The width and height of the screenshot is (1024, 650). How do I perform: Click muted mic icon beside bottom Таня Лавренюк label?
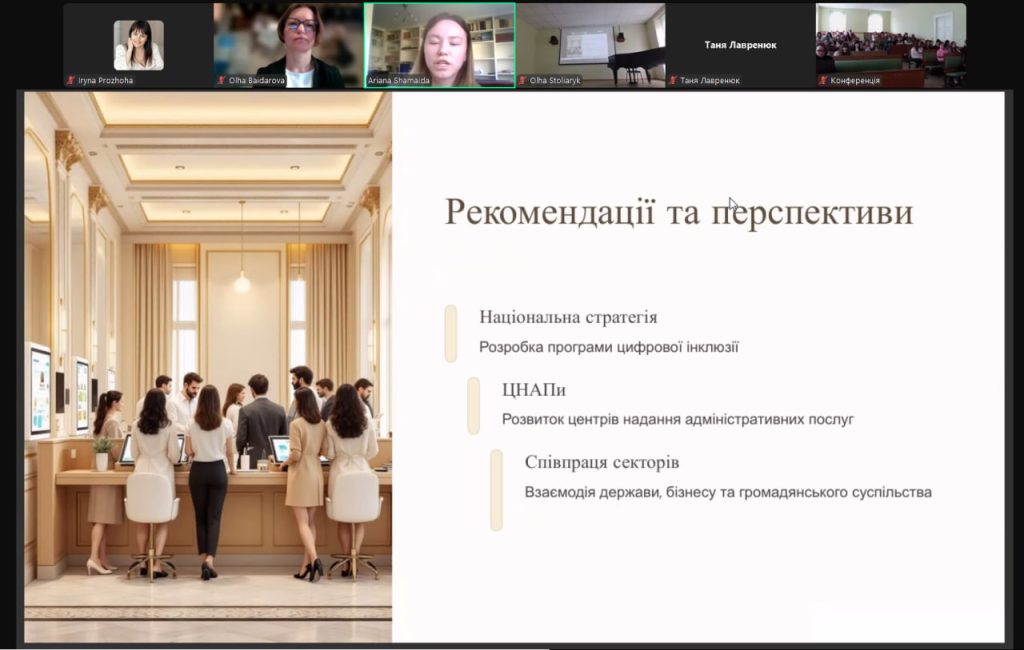673,80
